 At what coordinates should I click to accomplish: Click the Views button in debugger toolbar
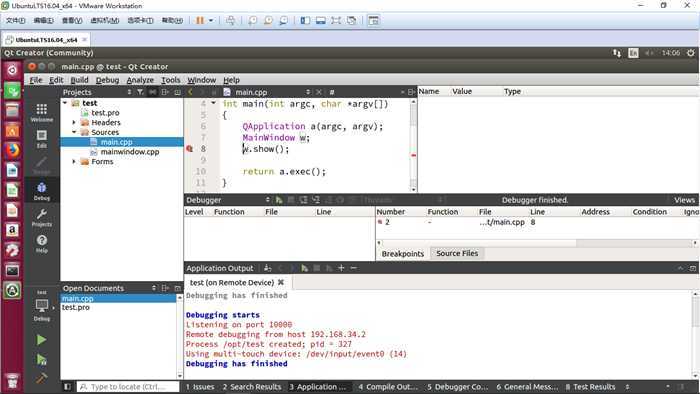tap(684, 200)
